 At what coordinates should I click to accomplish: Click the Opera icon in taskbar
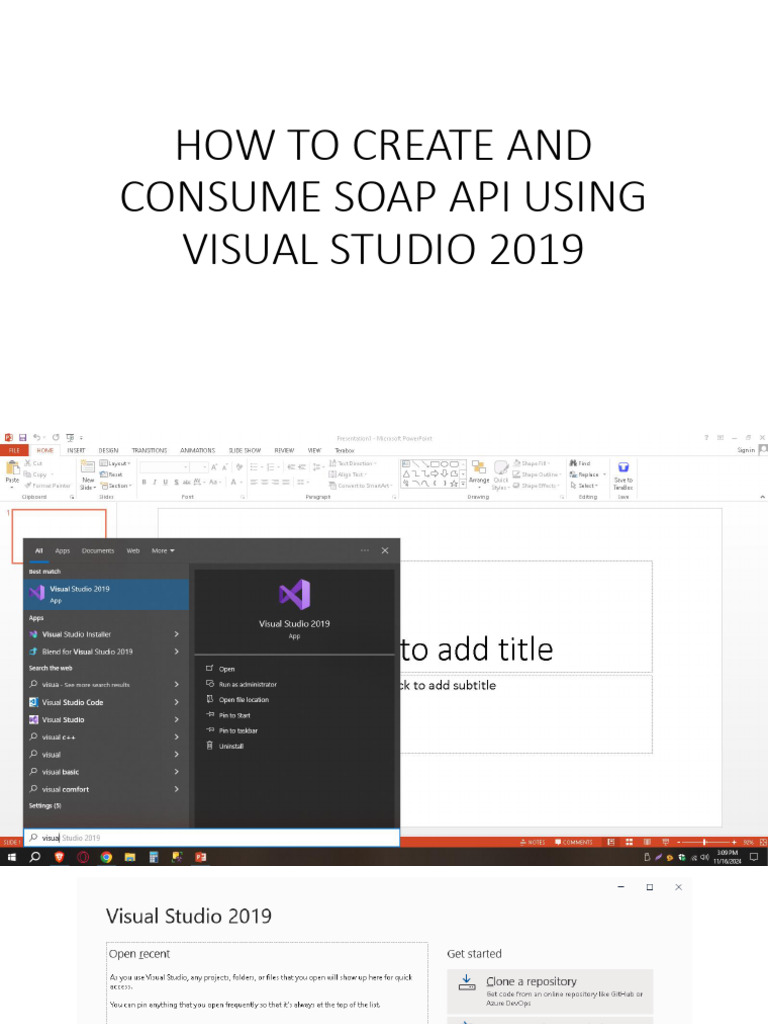(x=83, y=857)
